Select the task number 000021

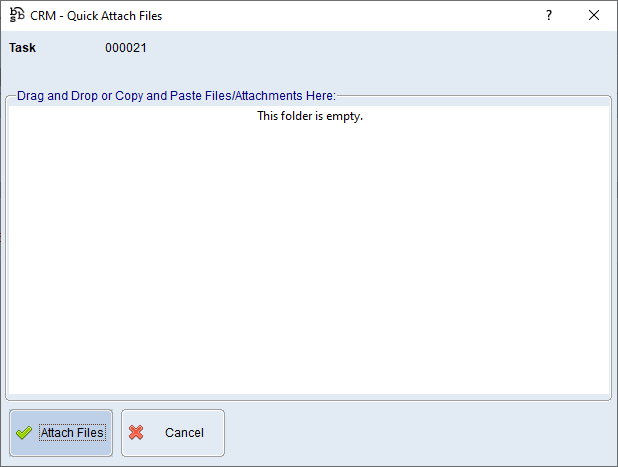tap(125, 48)
